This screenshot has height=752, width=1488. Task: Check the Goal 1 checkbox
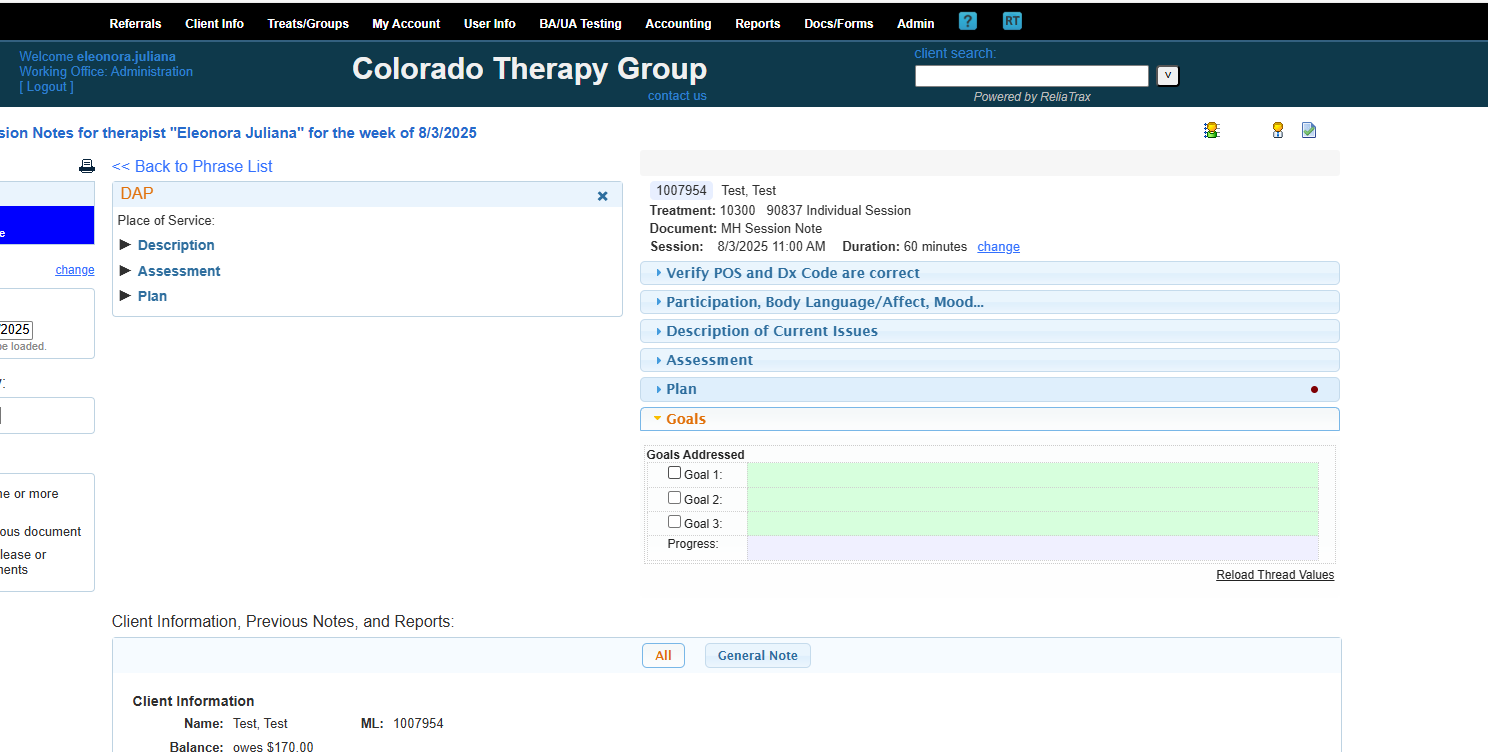click(674, 473)
